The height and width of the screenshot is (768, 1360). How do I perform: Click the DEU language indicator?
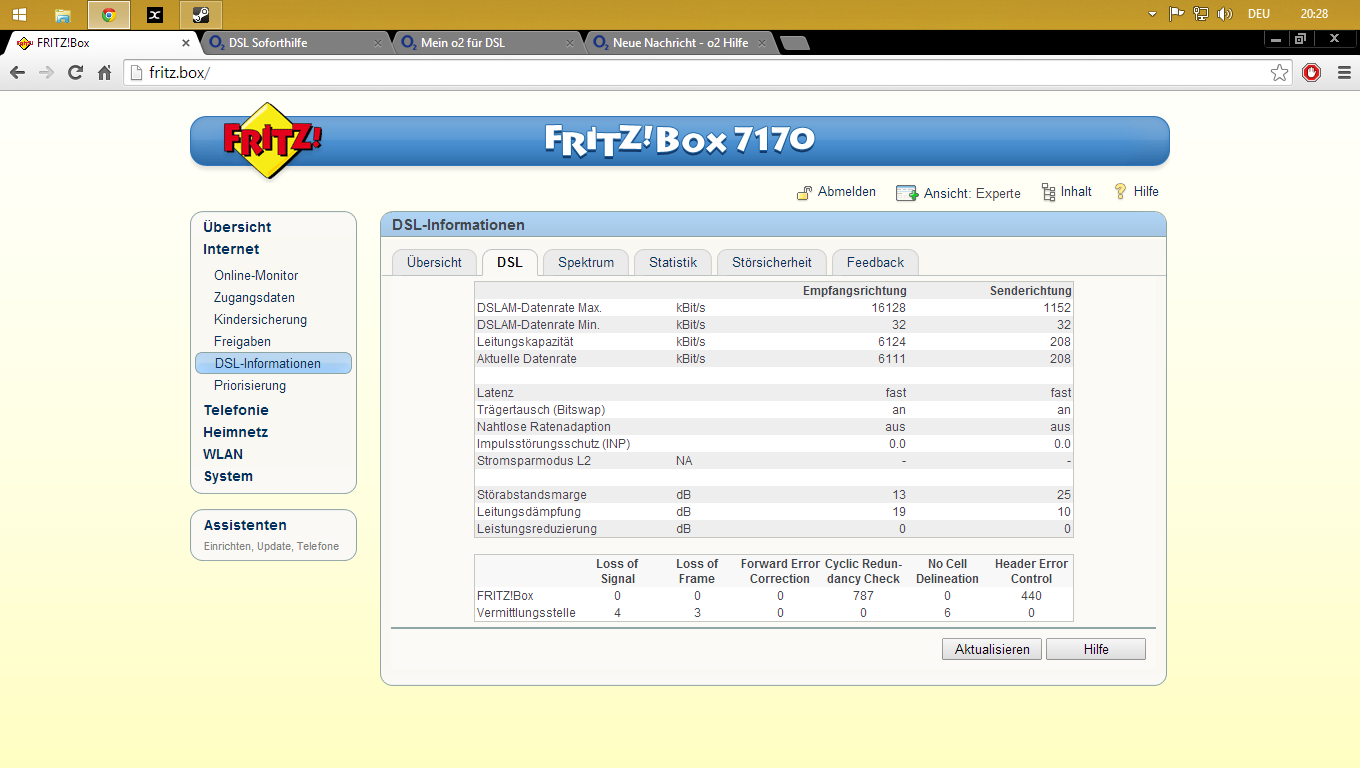[1259, 14]
